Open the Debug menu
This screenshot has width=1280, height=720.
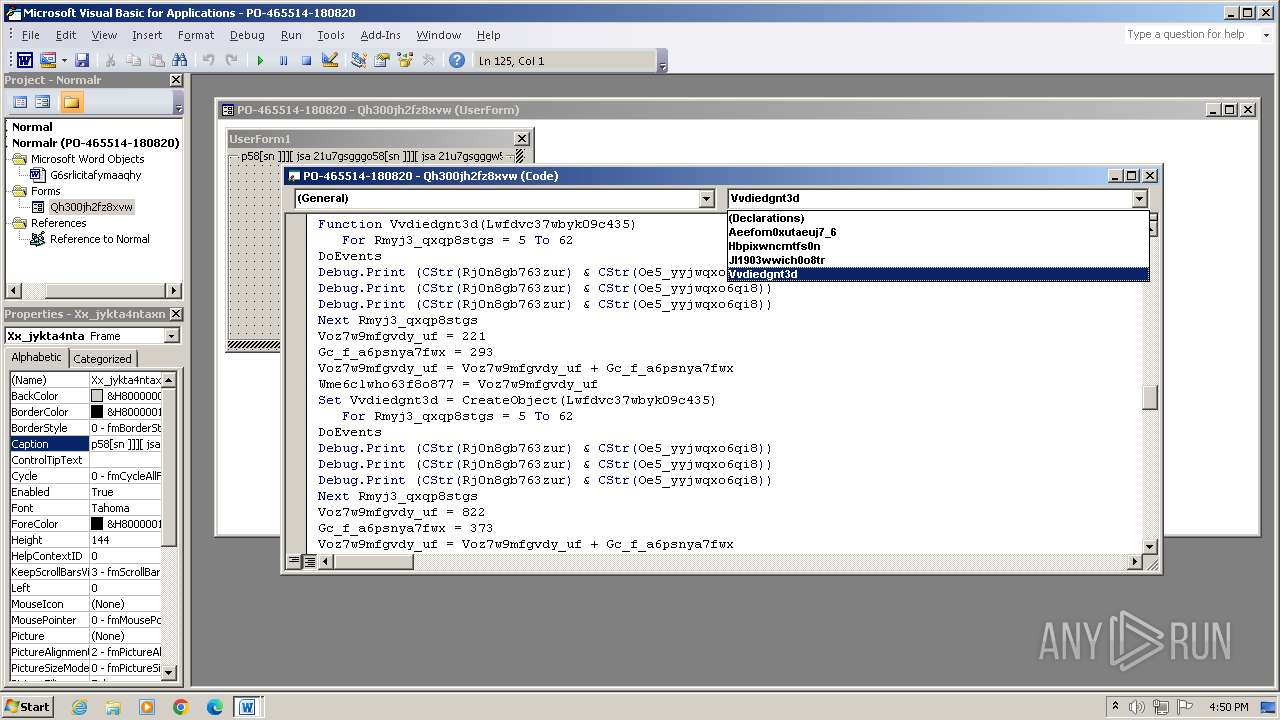(247, 35)
